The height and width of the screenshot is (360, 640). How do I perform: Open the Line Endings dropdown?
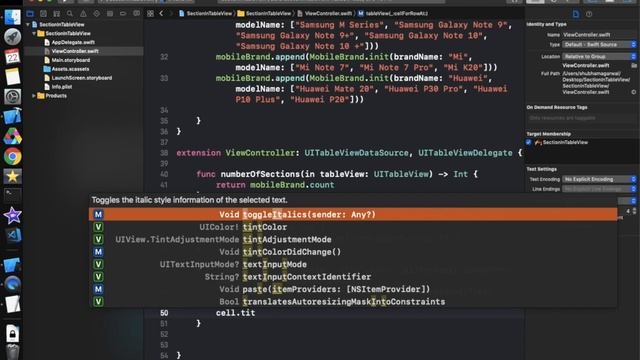point(599,189)
